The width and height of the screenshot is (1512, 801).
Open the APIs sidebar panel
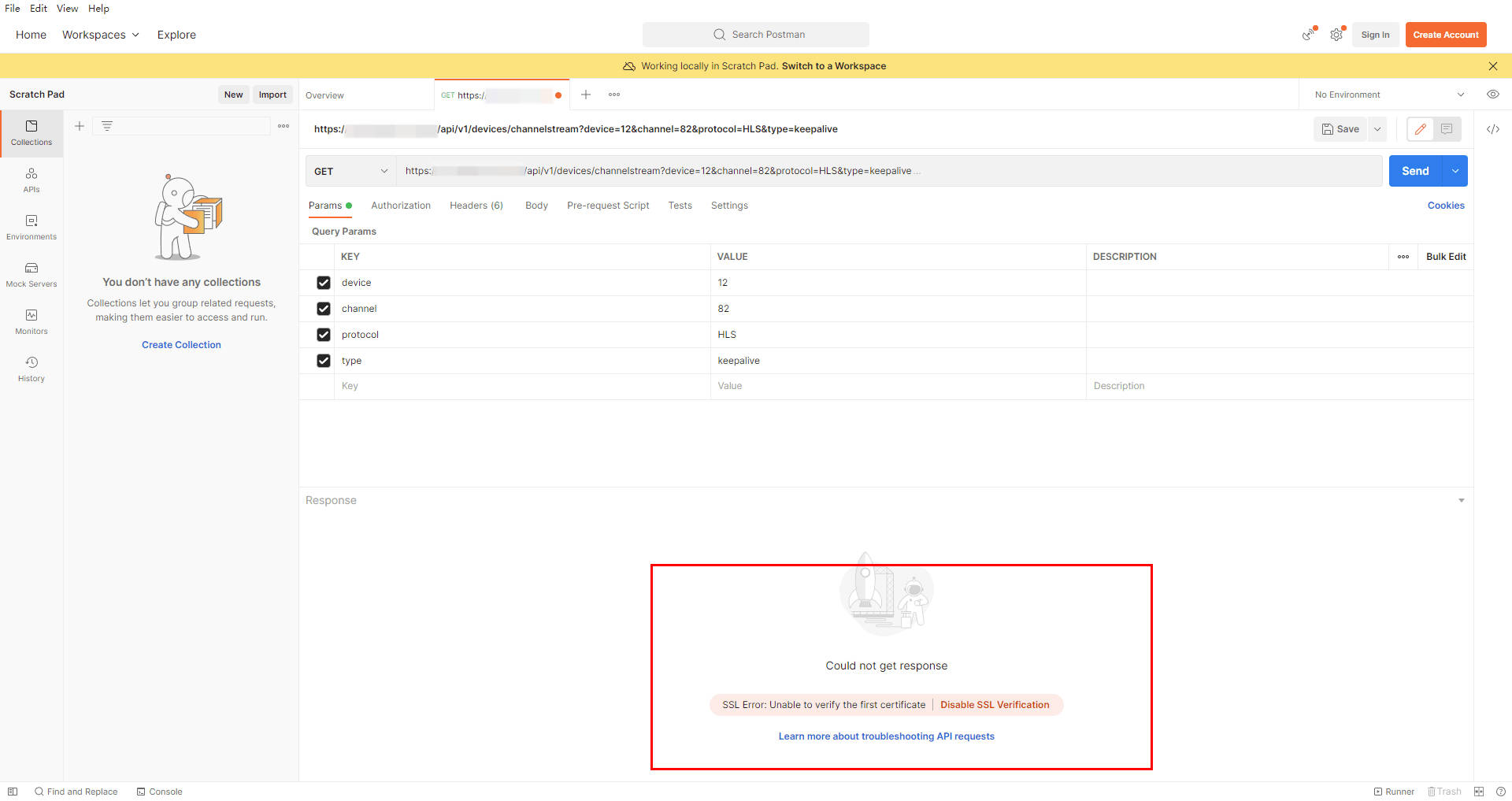click(x=31, y=180)
